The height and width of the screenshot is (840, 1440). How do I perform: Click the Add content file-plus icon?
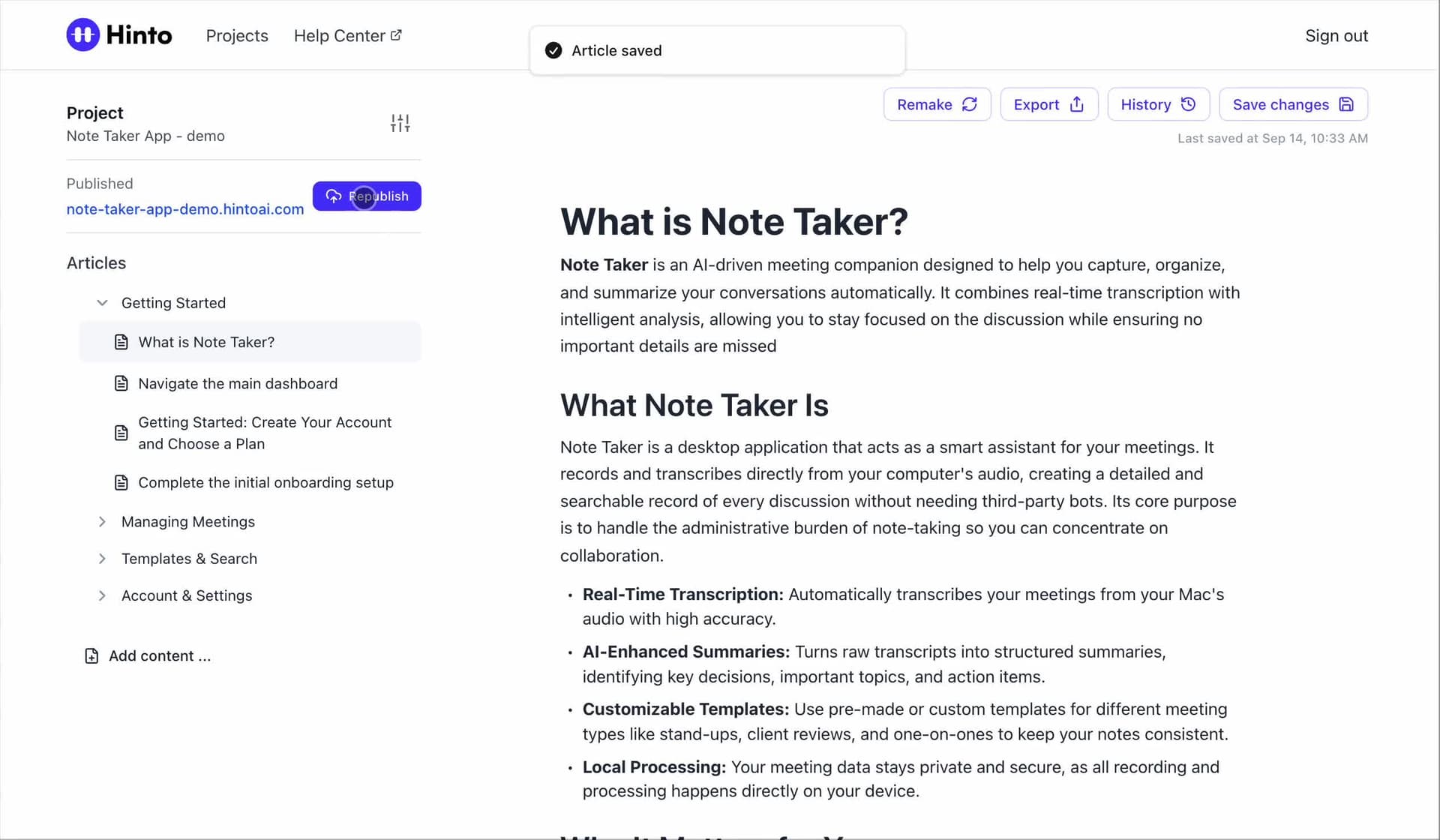pos(91,656)
